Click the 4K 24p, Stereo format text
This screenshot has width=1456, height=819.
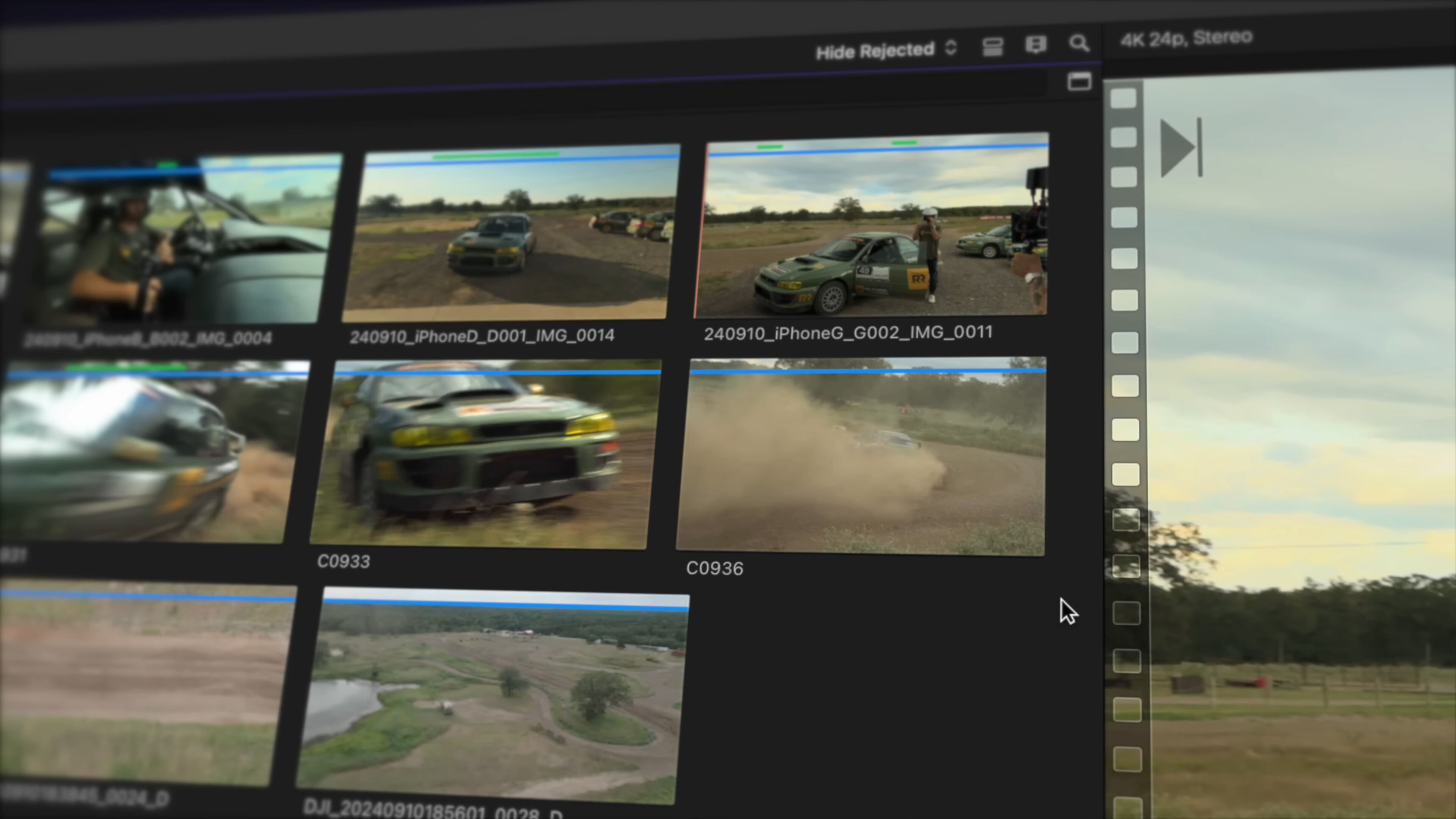point(1186,38)
